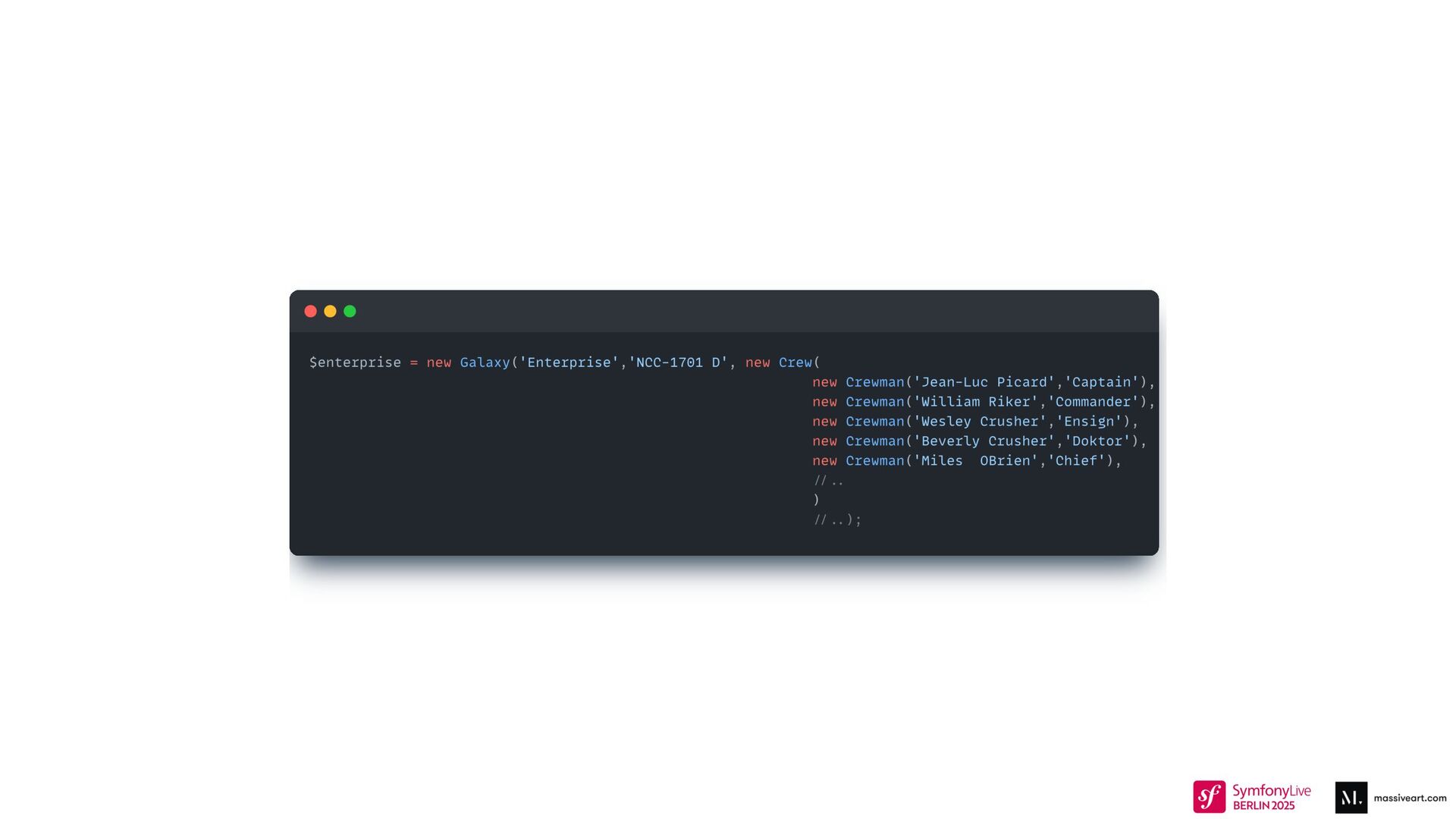Click the SymfonyLive Berlin 2025 text

(1271, 798)
